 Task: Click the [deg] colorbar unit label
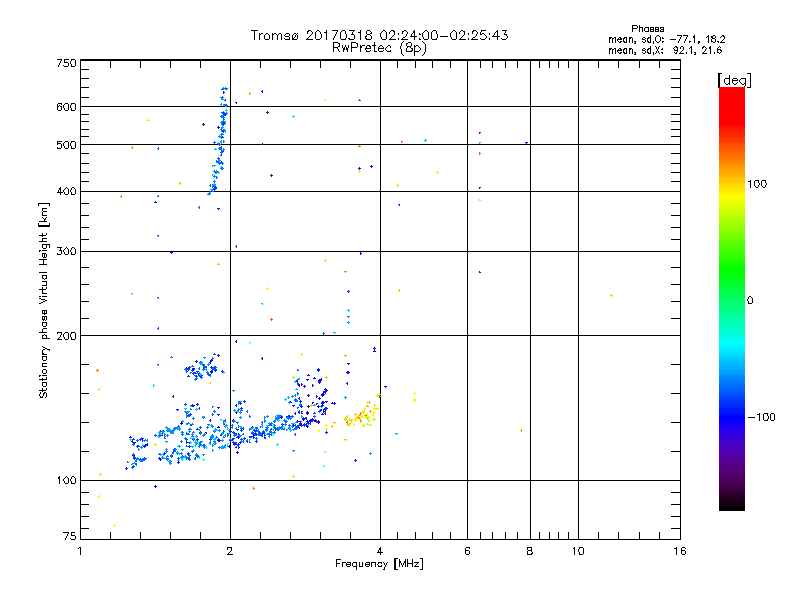point(734,81)
